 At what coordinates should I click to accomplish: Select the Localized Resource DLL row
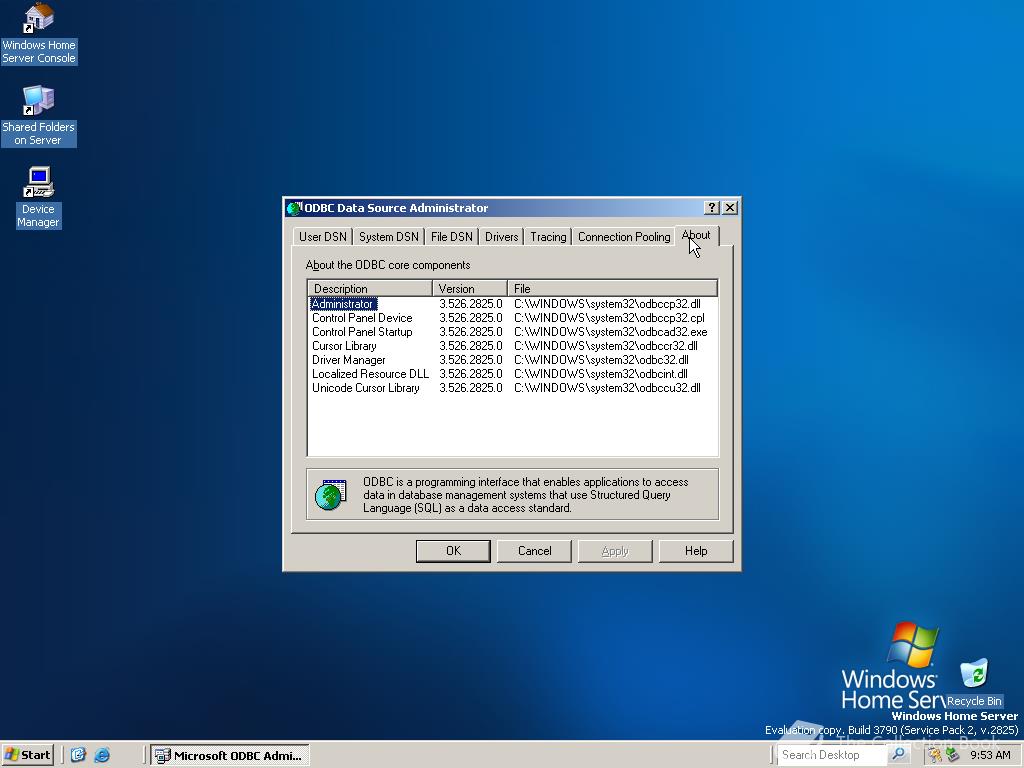click(513, 374)
